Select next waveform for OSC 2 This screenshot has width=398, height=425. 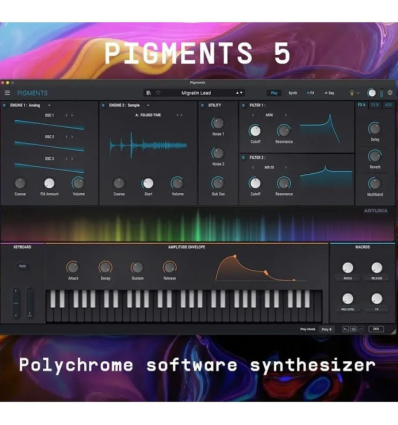(72, 137)
